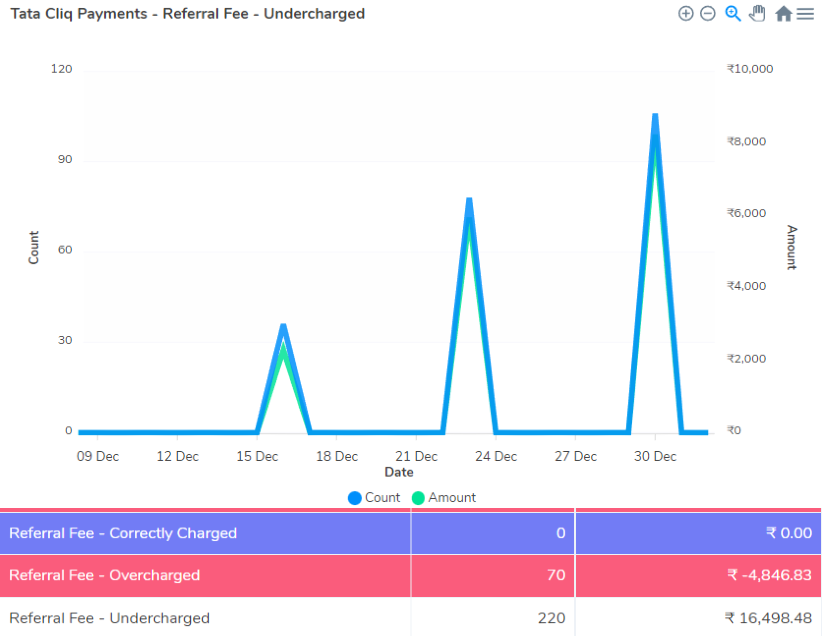This screenshot has width=822, height=639.
Task: Click the 30 Dec x-axis label
Action: pos(655,457)
